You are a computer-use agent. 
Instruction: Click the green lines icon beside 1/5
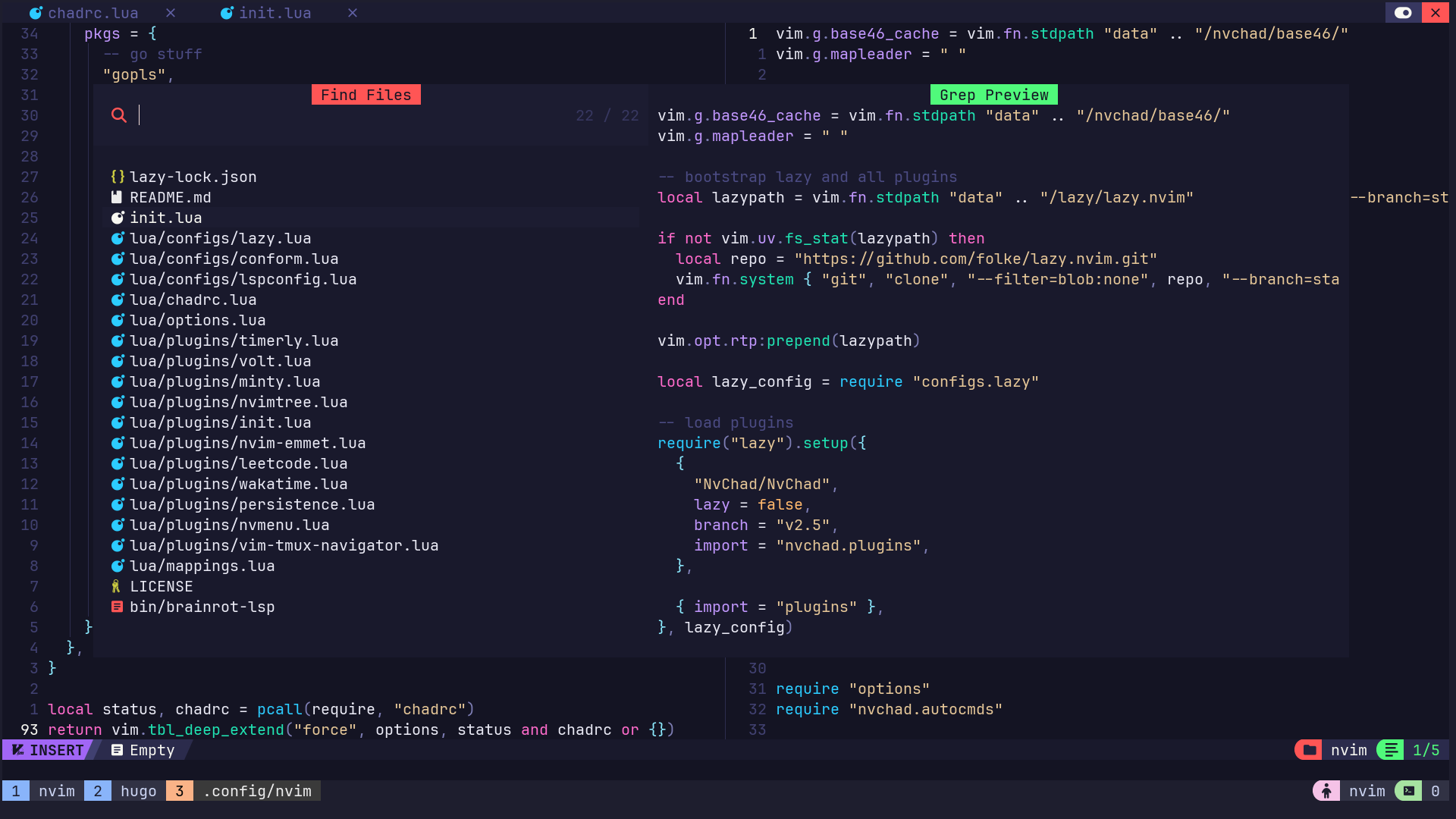(x=1391, y=750)
